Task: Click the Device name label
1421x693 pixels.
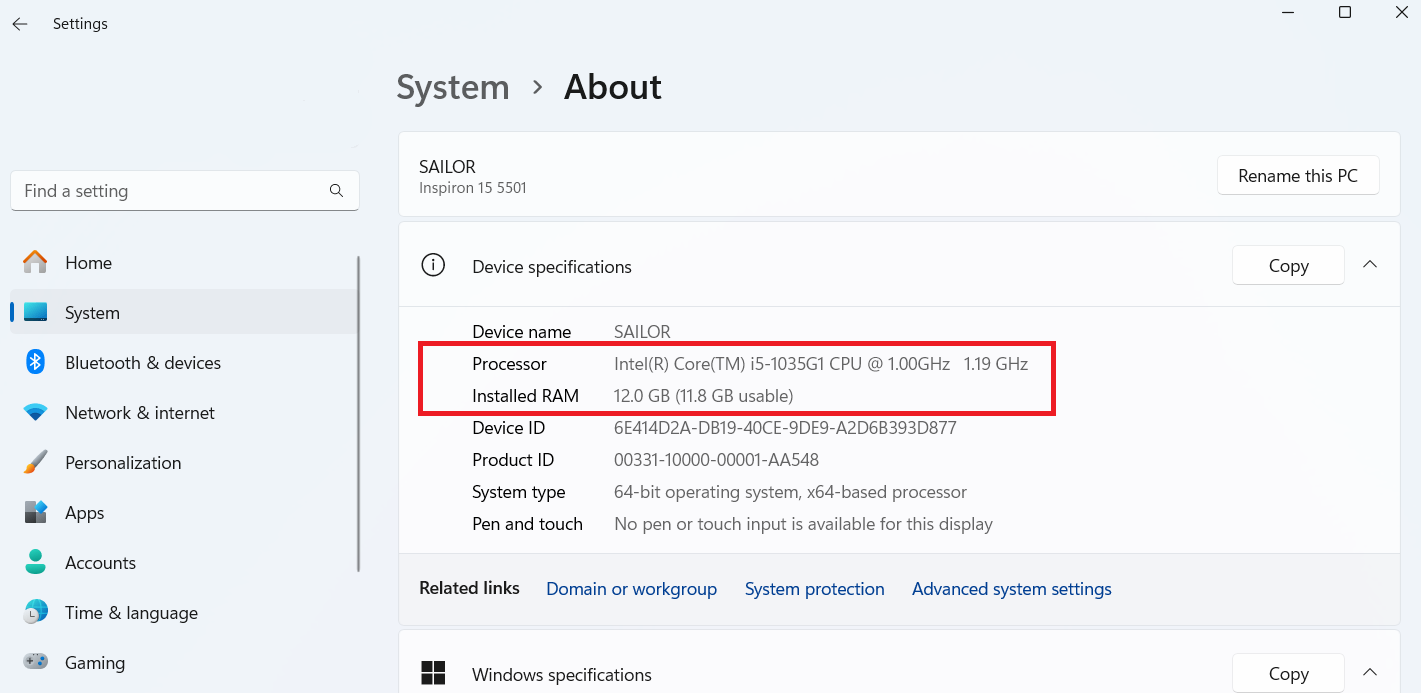Action: (522, 332)
